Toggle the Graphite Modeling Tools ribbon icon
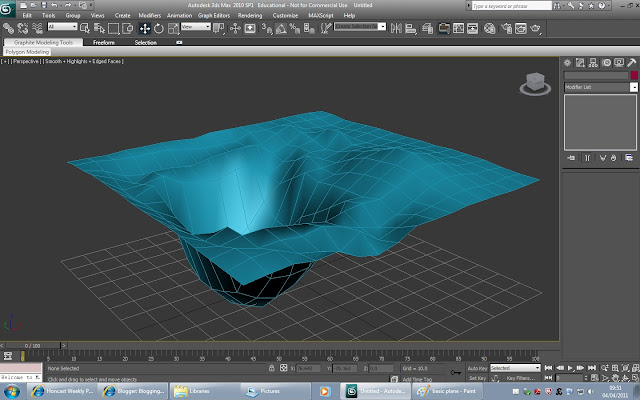The width and height of the screenshot is (640, 400). [x=444, y=28]
